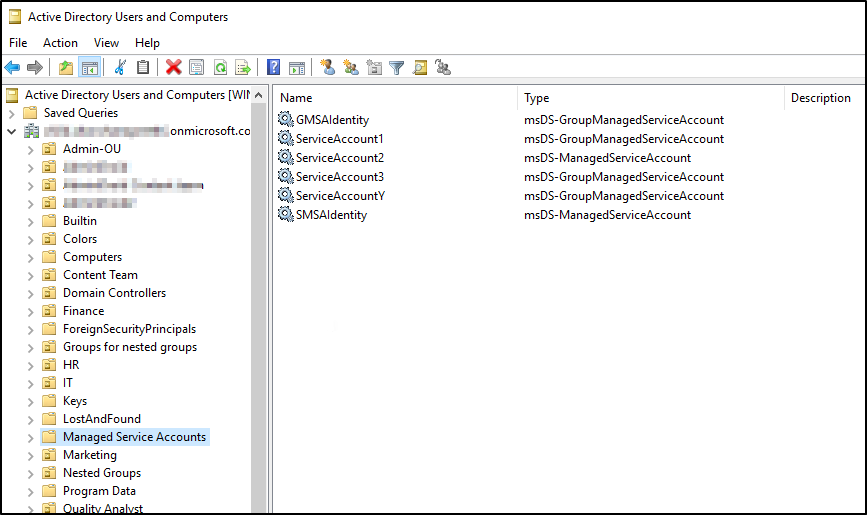
Task: Click the Create New User toolbar icon
Action: (327, 67)
